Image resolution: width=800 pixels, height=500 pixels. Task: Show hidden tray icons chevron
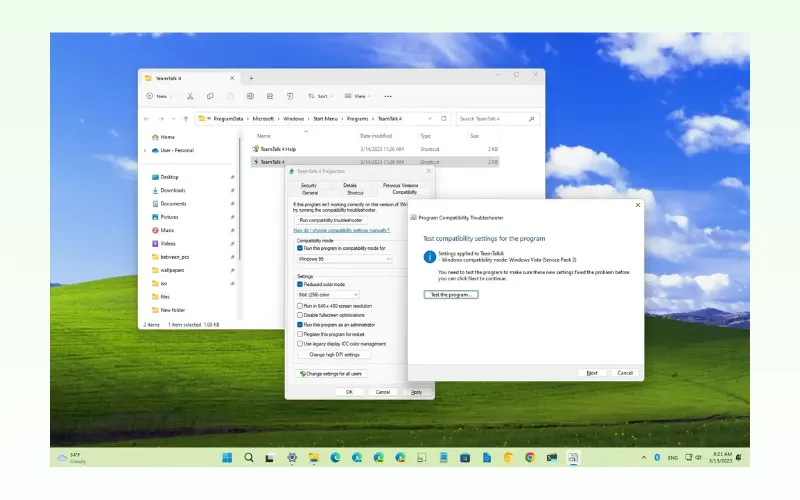643,458
